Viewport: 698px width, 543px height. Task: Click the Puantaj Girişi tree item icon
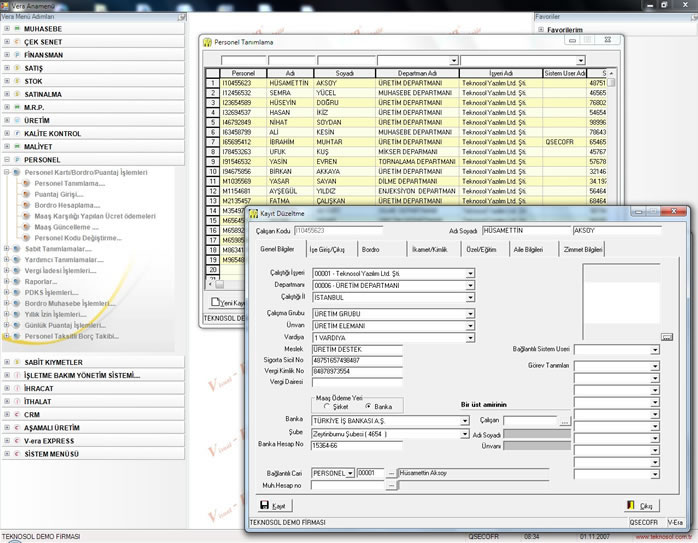(26, 194)
